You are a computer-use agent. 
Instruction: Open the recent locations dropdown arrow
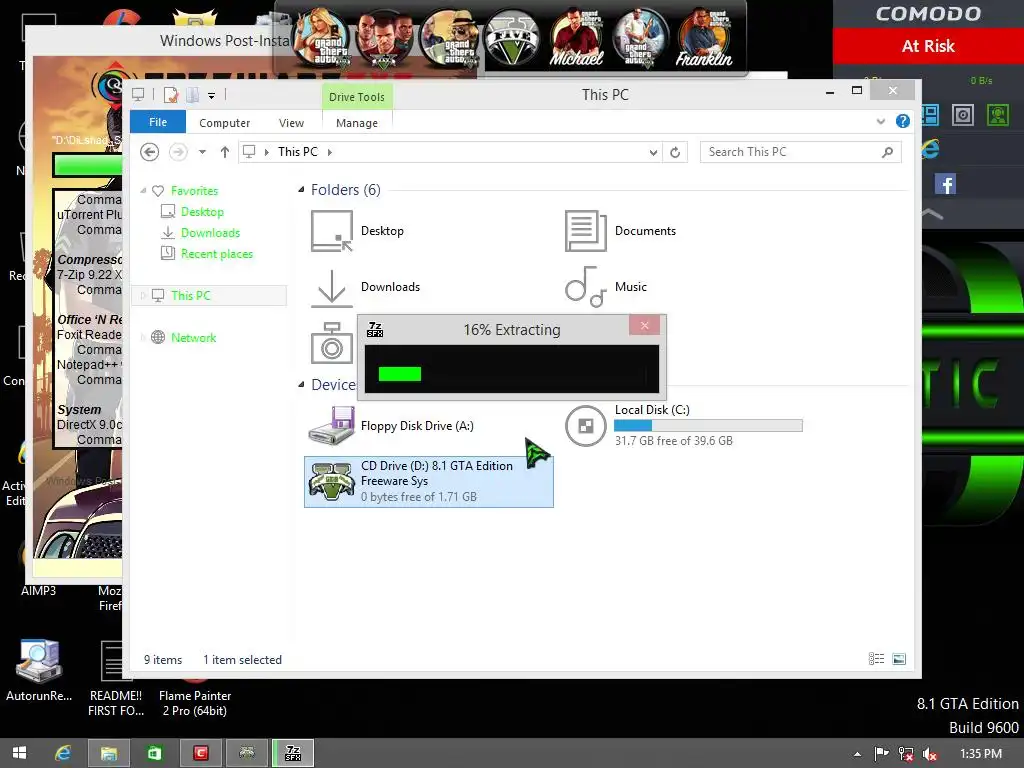point(202,152)
